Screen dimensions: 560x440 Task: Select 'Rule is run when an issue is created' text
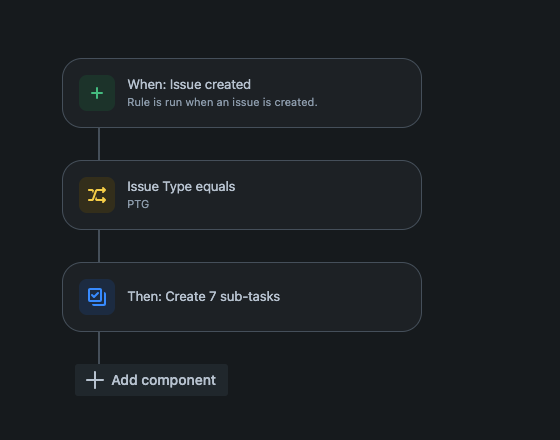(x=222, y=102)
